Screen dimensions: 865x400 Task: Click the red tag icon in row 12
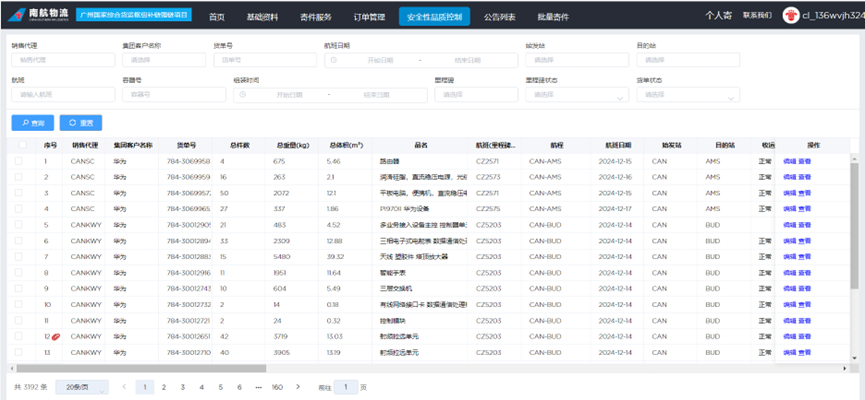(x=57, y=337)
